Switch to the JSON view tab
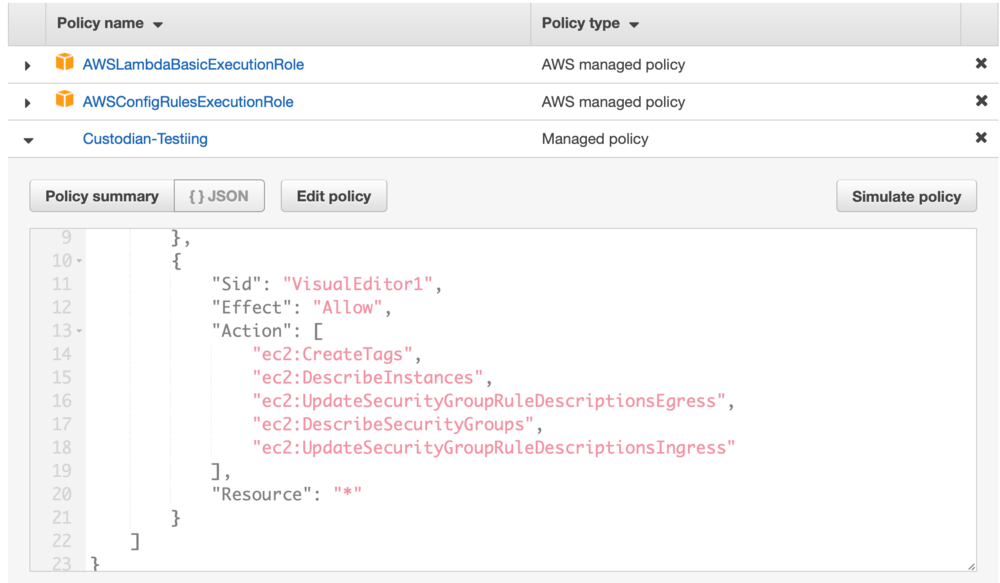The image size is (1000, 583). point(219,195)
